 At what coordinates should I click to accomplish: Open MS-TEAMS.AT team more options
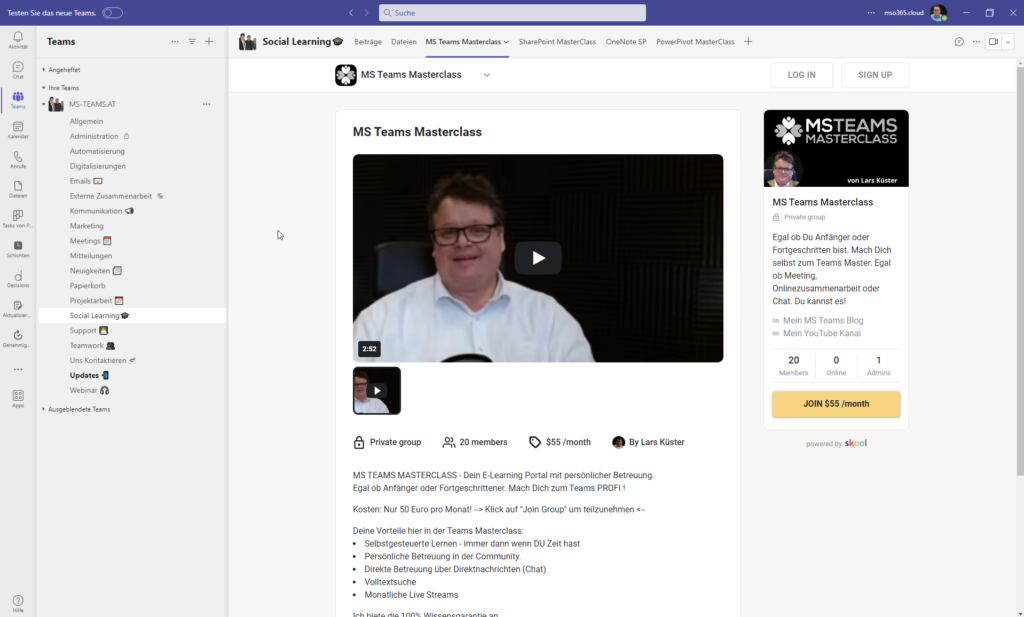pyautogui.click(x=206, y=104)
